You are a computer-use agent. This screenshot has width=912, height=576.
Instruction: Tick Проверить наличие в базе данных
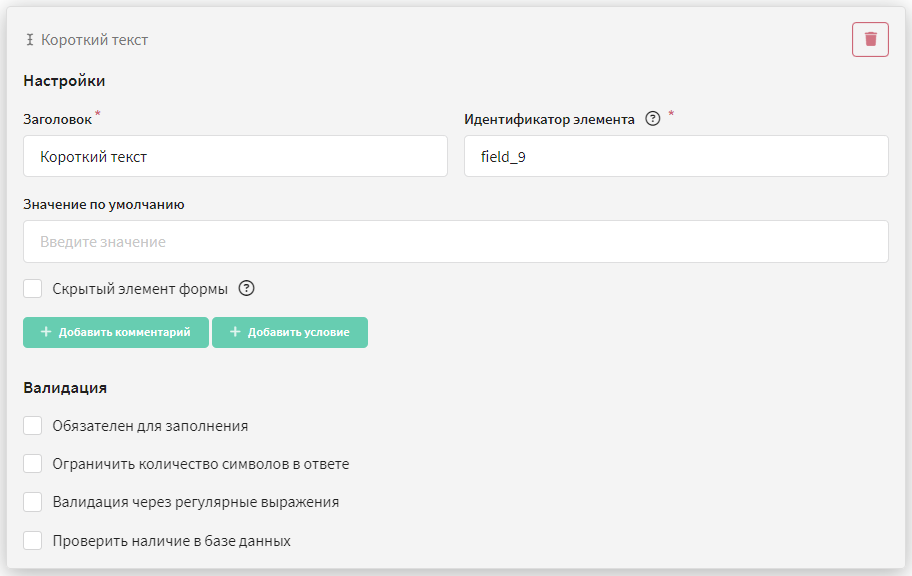click(x=33, y=540)
